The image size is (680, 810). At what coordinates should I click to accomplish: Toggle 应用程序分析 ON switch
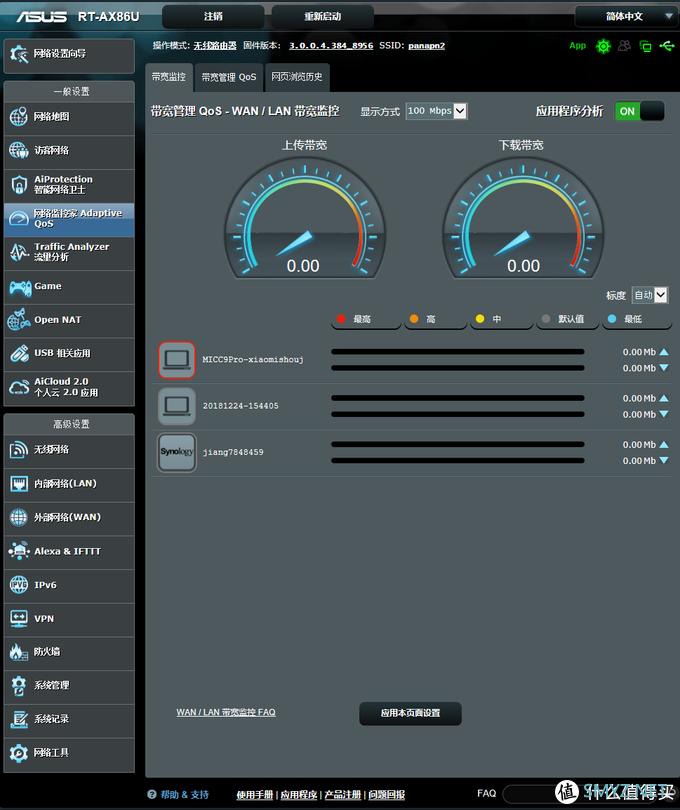point(640,111)
